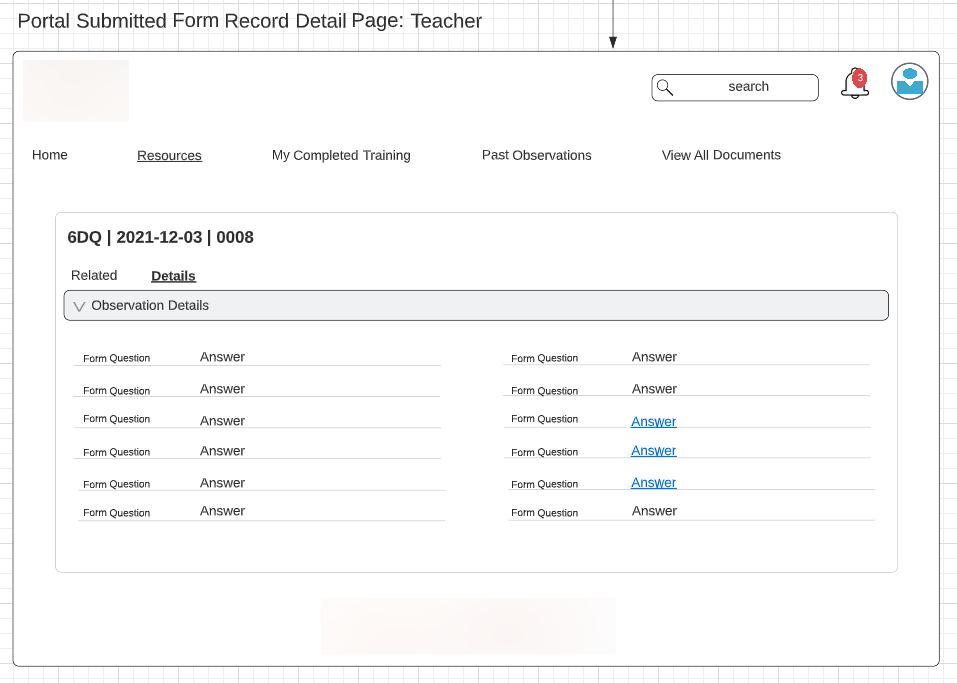This screenshot has height=683, width=957.
Task: Open My Completed Training page
Action: click(341, 156)
